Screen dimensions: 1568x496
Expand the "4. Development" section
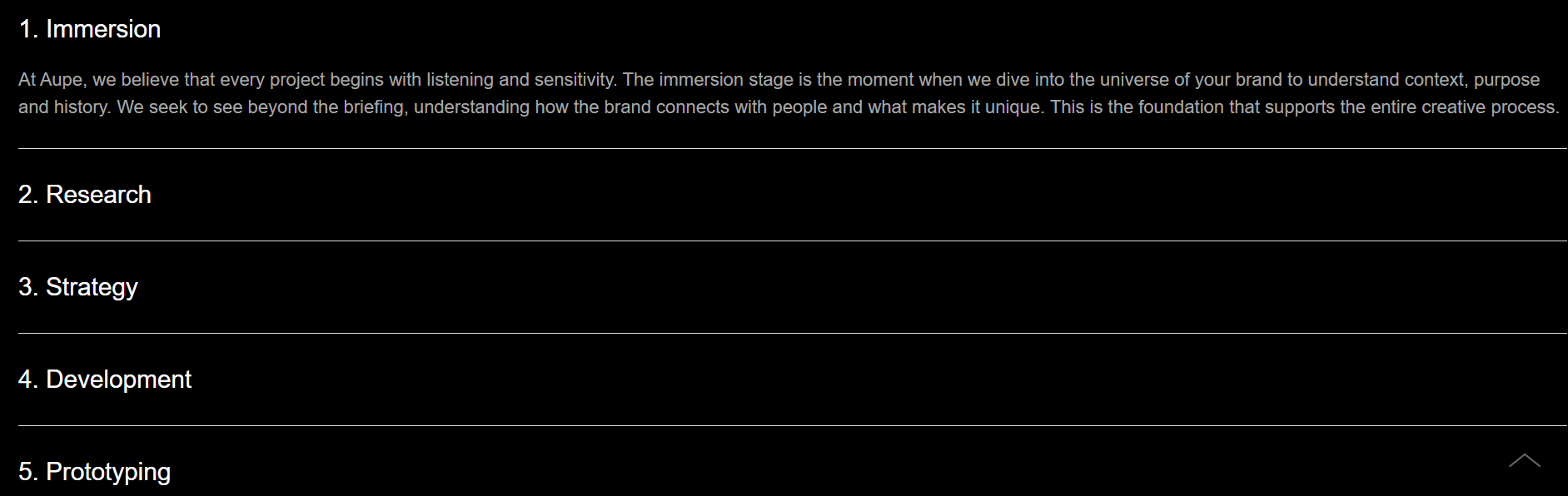pos(105,379)
